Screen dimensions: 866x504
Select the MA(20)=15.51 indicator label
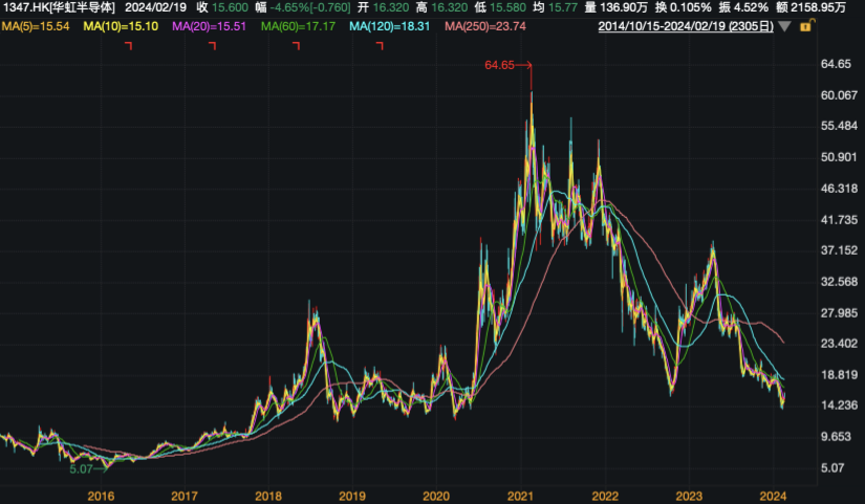click(x=209, y=26)
